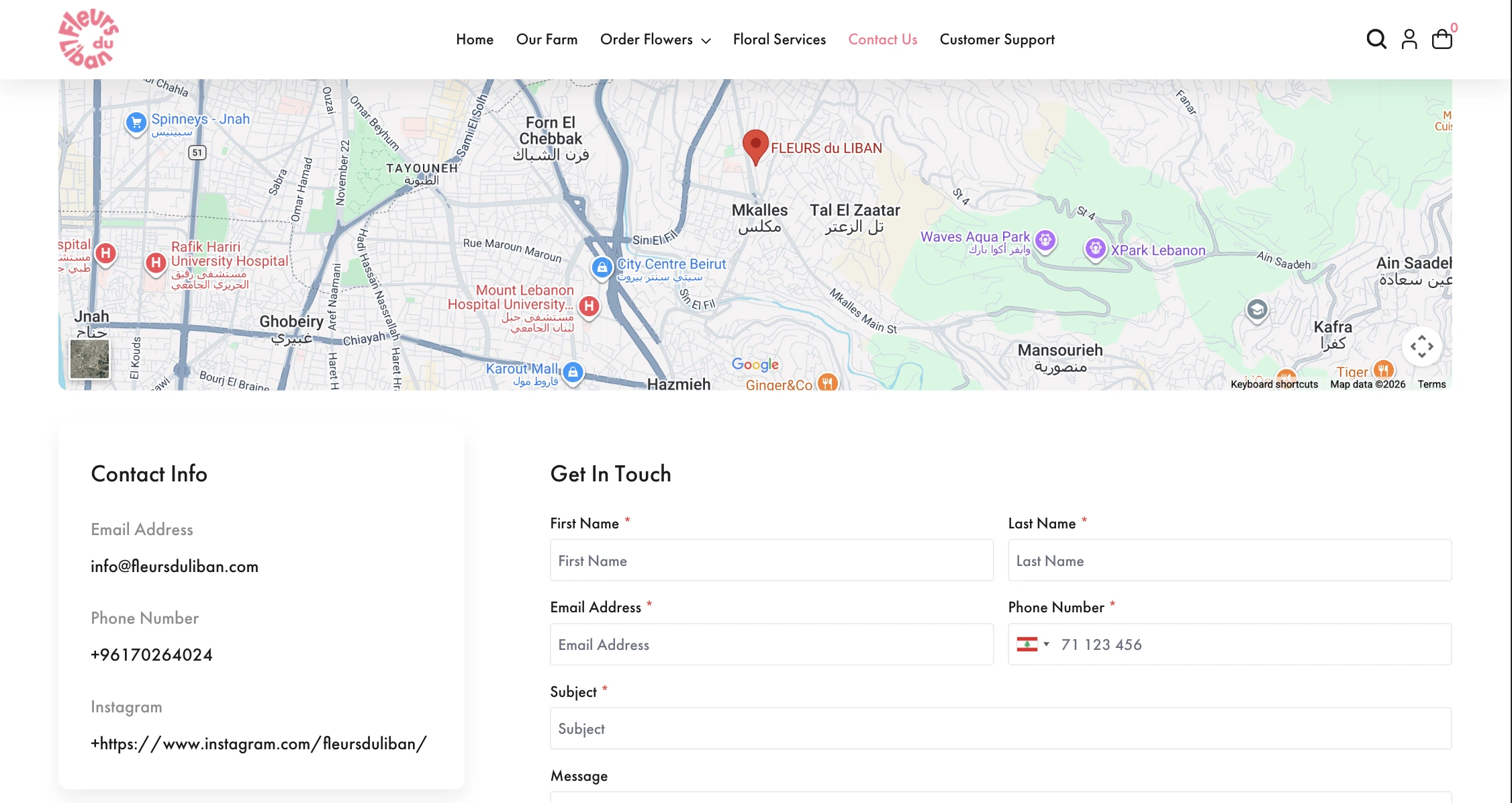Select the Waves Aqua Park marker
Screen dimensions: 1512x803
coord(1045,240)
